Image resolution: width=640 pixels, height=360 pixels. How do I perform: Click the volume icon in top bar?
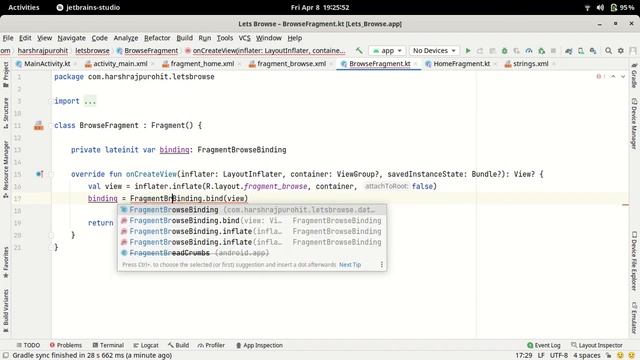click(x=600, y=7)
